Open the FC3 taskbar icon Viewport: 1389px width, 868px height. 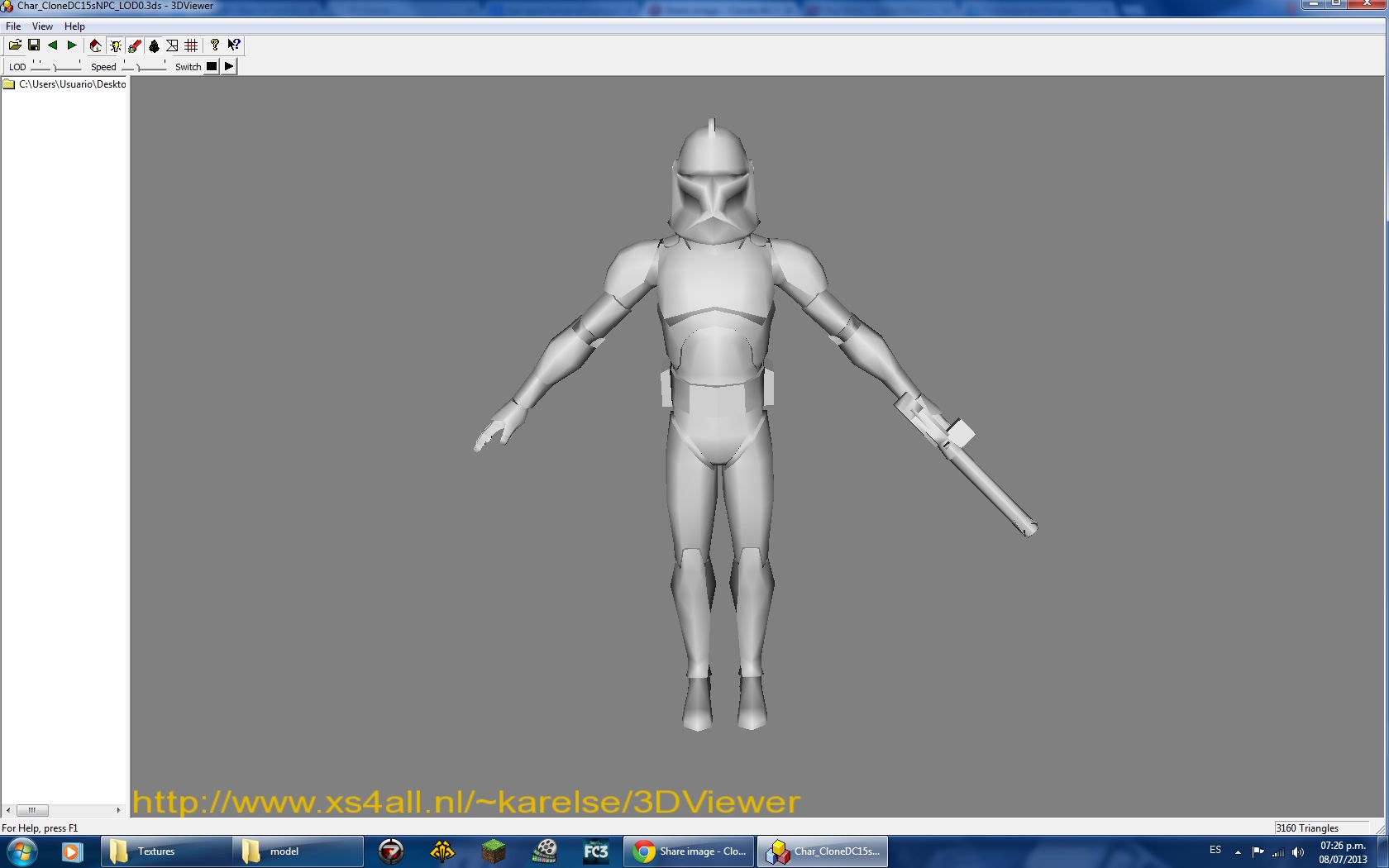(596, 851)
